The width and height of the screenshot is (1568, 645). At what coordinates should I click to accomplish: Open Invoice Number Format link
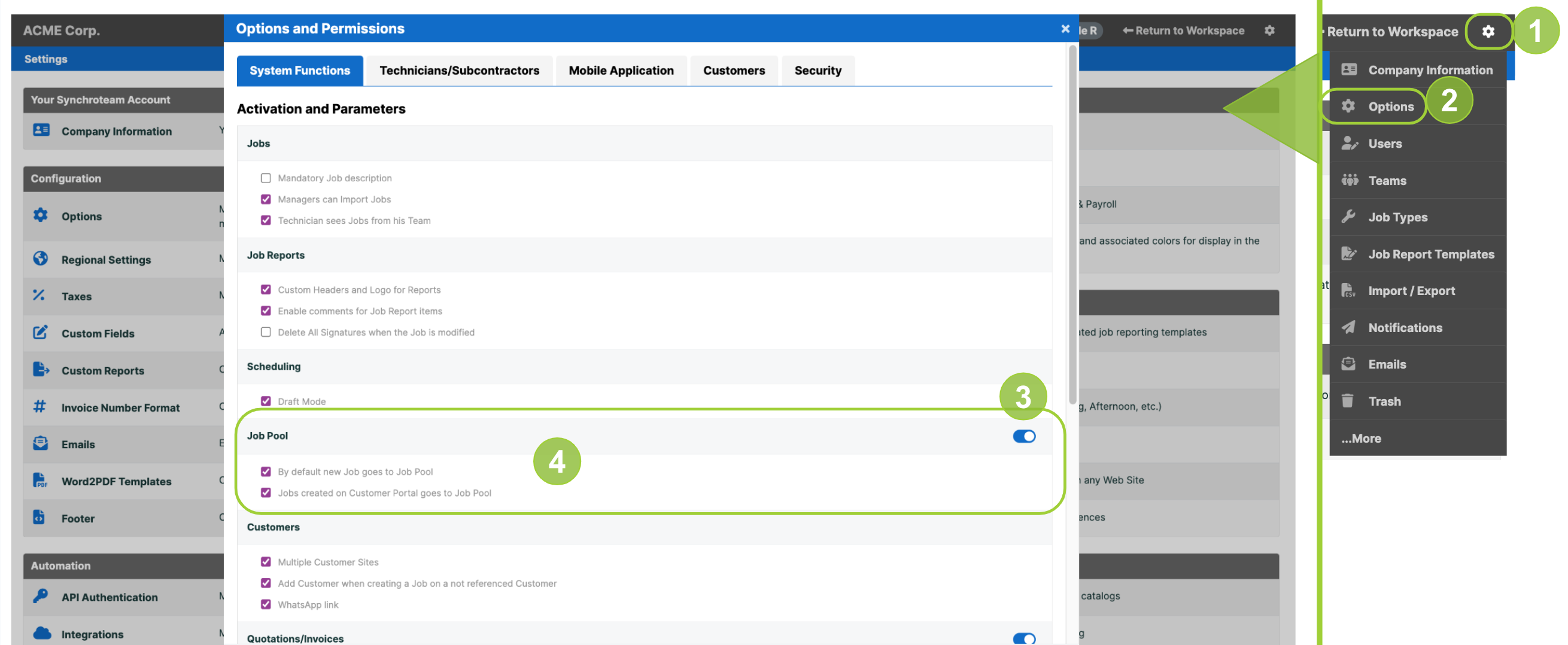point(120,407)
